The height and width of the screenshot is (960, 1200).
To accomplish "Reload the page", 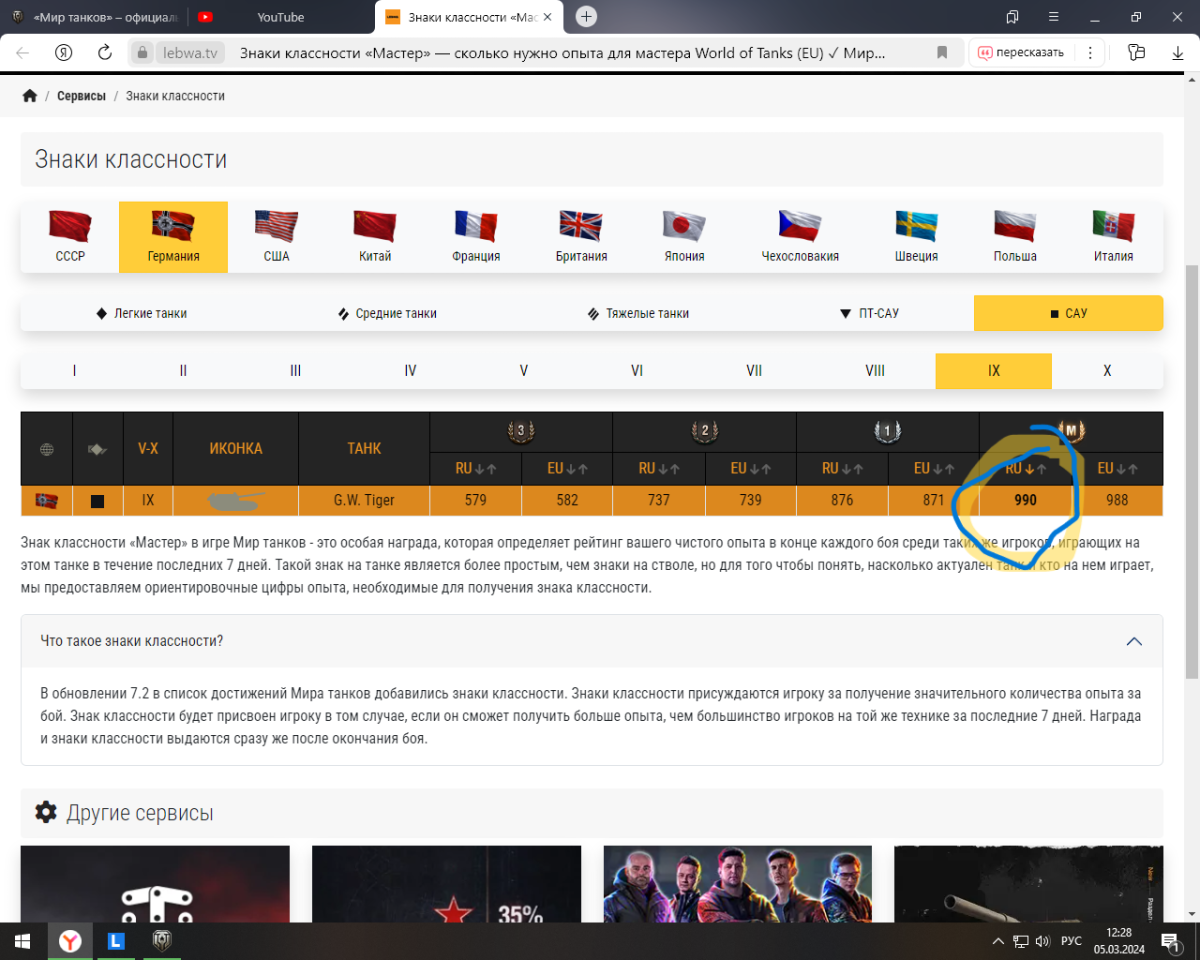I will pyautogui.click(x=104, y=53).
